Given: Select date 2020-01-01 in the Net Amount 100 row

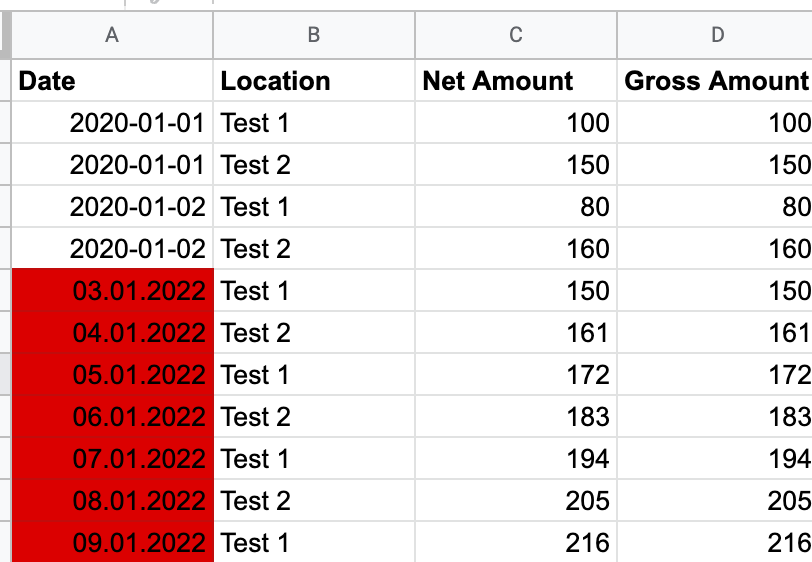Looking at the screenshot, I should click(112, 123).
